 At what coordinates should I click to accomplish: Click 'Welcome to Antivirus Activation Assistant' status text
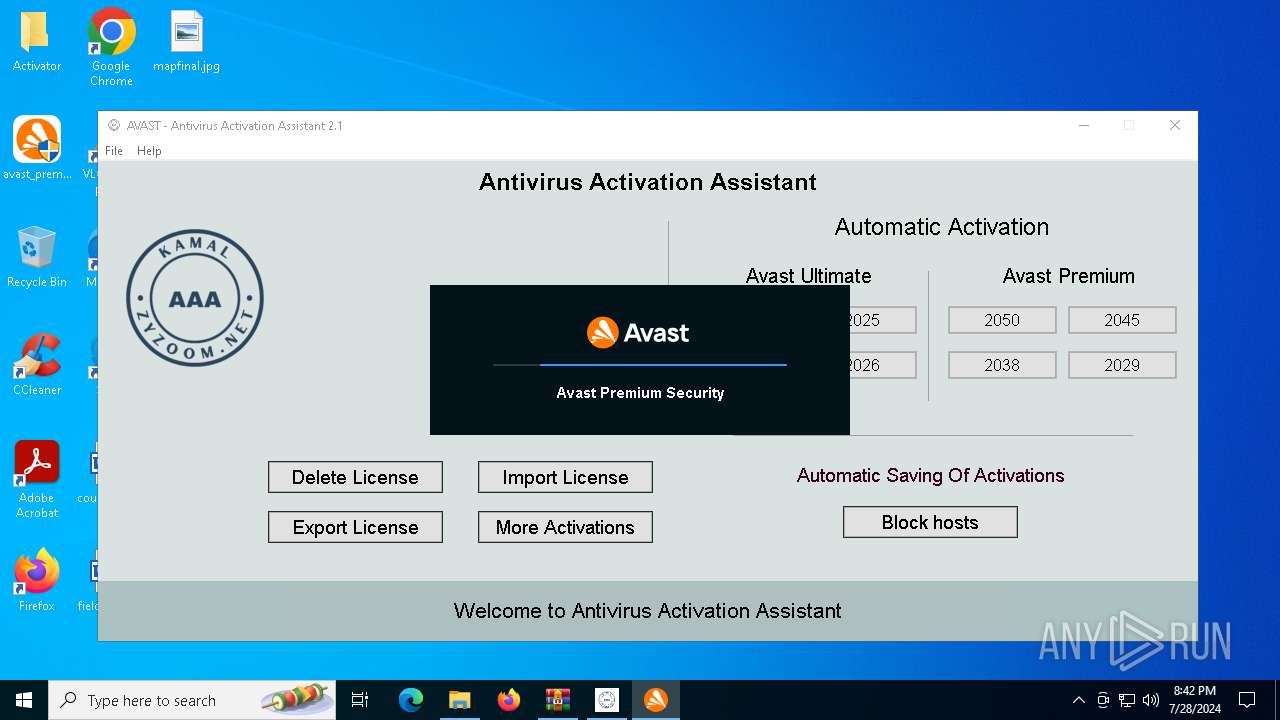click(x=647, y=611)
